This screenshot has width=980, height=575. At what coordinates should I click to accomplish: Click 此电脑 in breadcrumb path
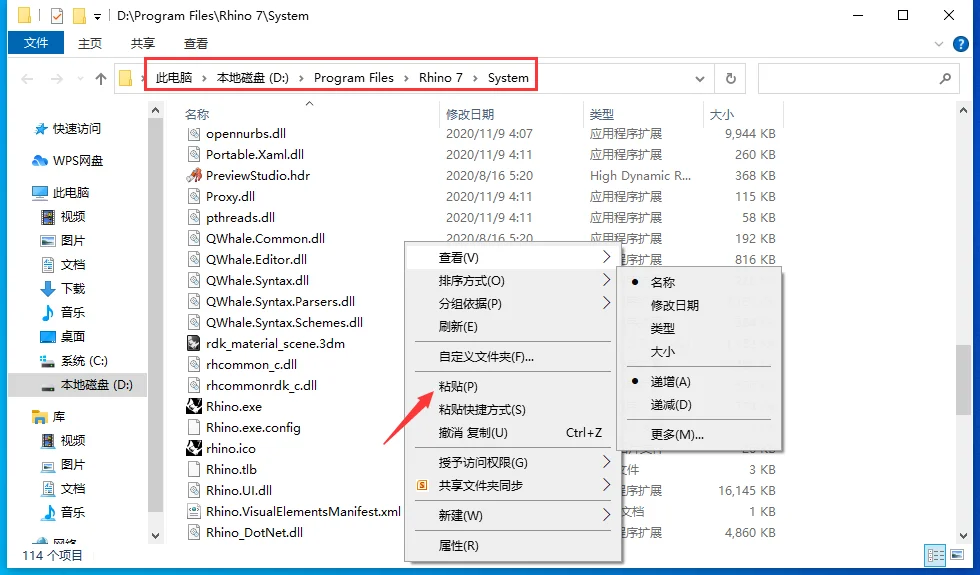tap(174, 78)
